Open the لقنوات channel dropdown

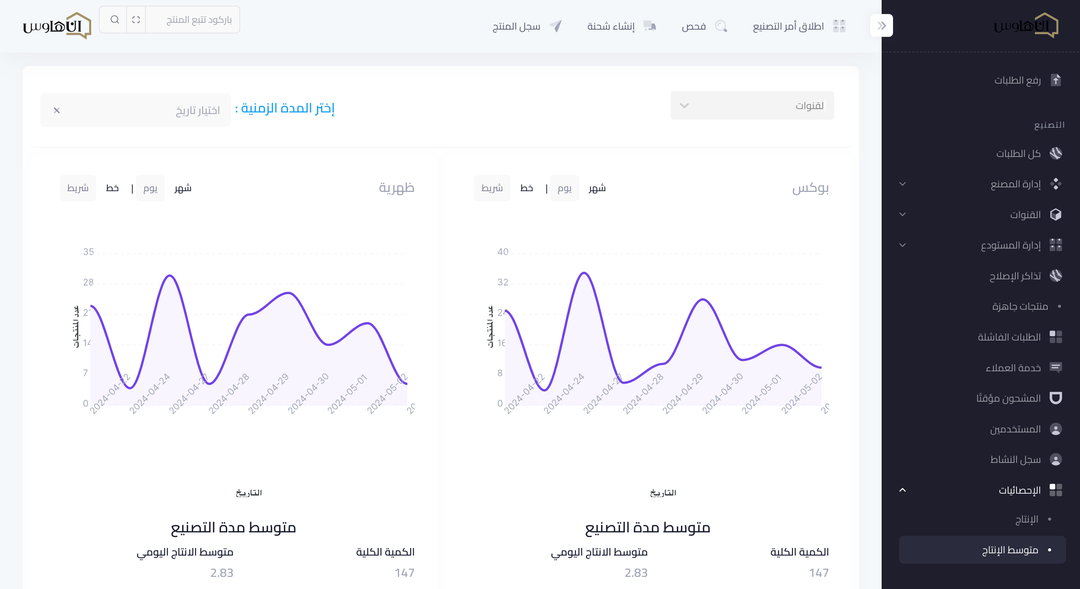(x=752, y=105)
